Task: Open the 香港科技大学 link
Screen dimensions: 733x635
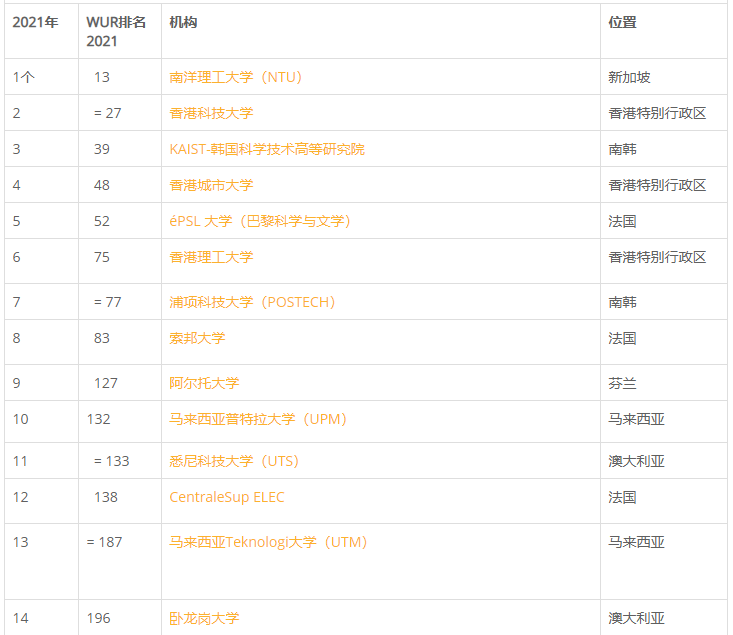Action: click(x=211, y=113)
